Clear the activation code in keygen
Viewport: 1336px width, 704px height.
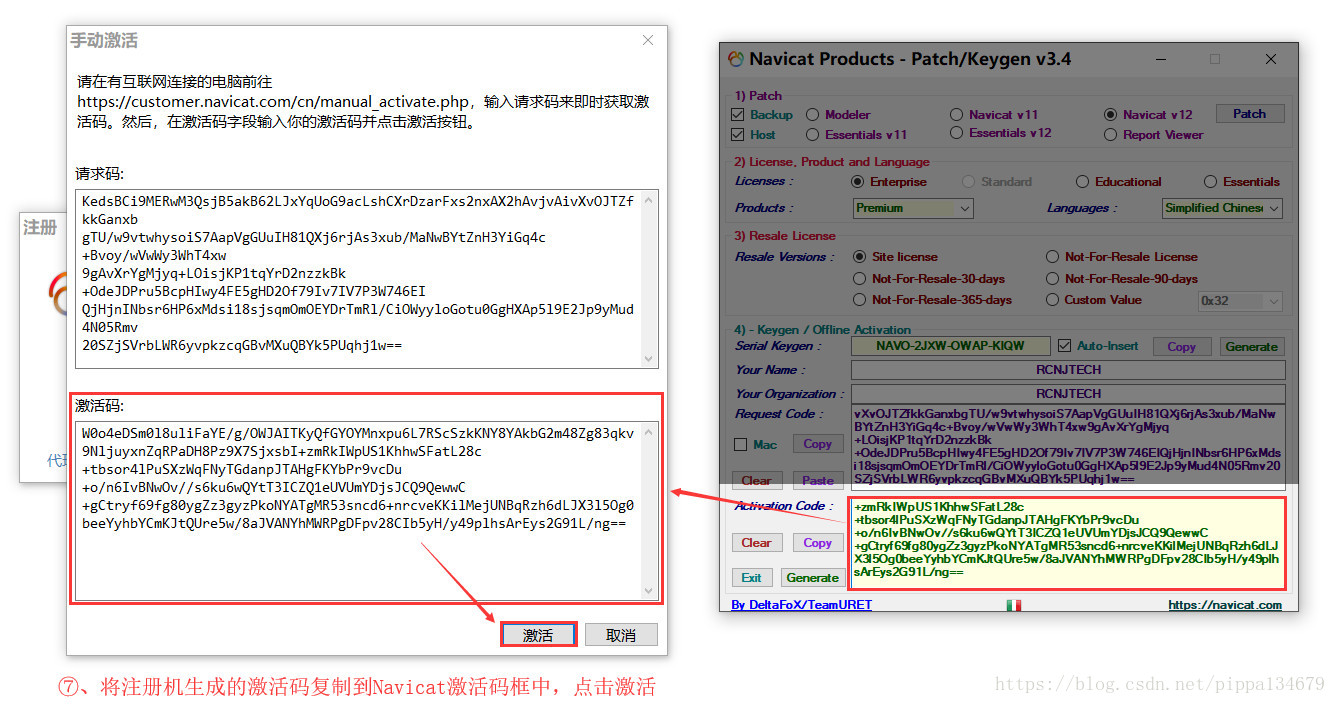(756, 543)
